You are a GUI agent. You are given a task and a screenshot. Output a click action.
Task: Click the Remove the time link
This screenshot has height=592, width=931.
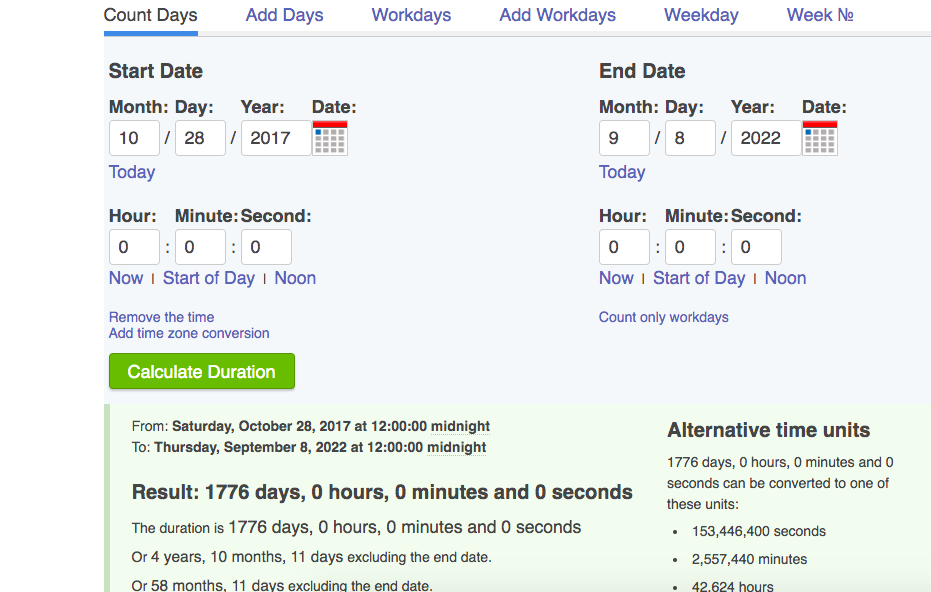click(x=162, y=317)
